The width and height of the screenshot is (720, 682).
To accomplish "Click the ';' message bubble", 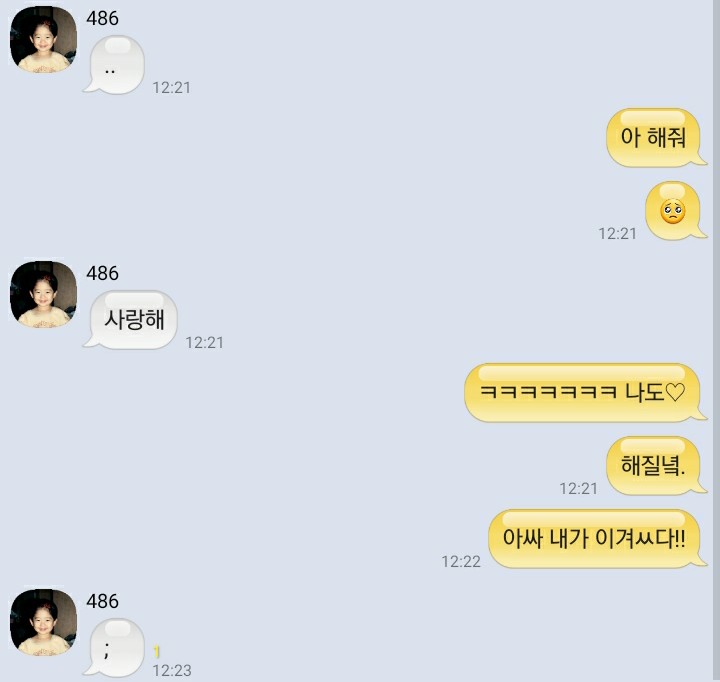I will coord(114,648).
